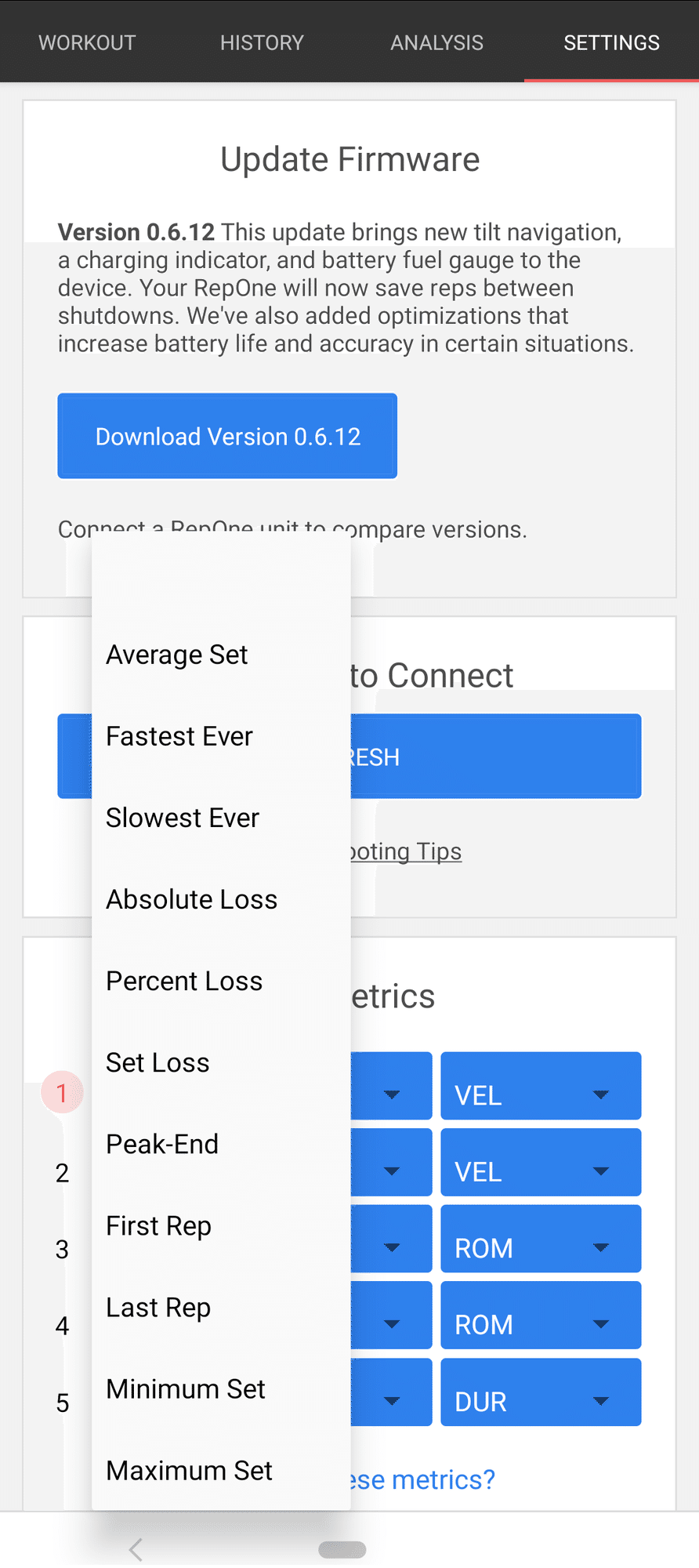Image resolution: width=699 pixels, height=1568 pixels.
Task: Select the Maximum Set option
Action: (x=189, y=1470)
